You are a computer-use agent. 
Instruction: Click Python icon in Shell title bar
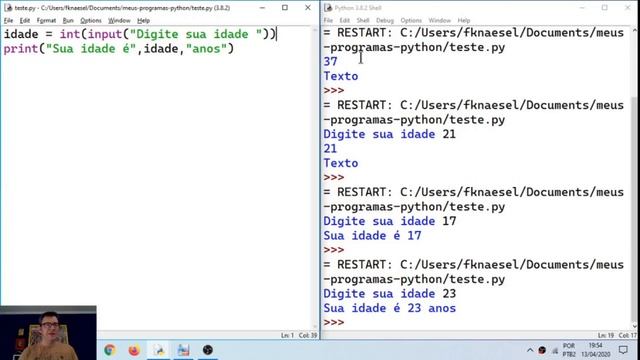coord(328,8)
